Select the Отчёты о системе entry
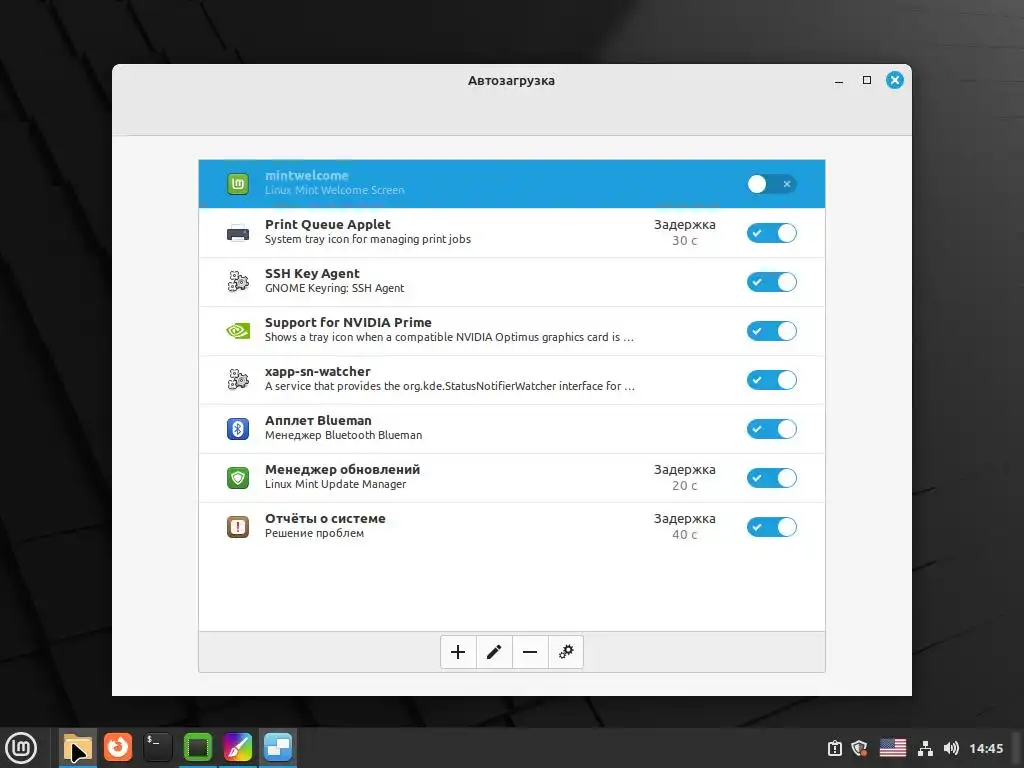 [x=511, y=527]
